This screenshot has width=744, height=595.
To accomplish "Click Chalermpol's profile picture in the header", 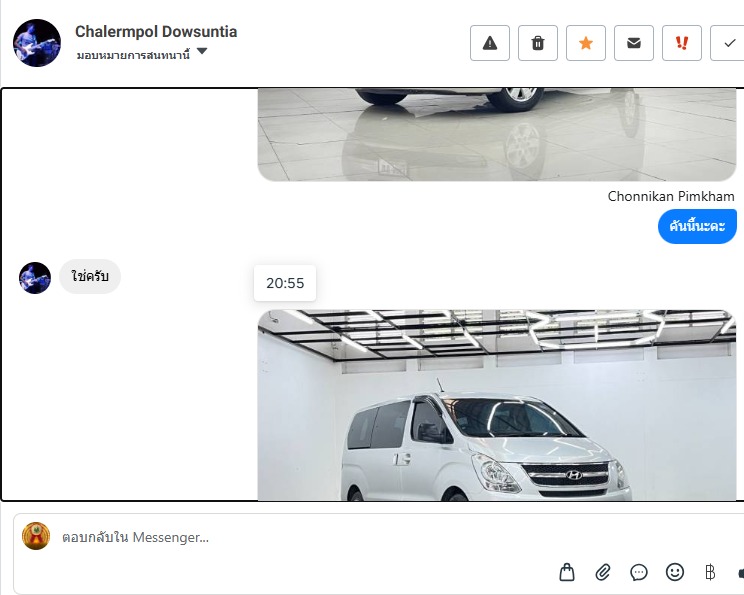I will pos(37,43).
